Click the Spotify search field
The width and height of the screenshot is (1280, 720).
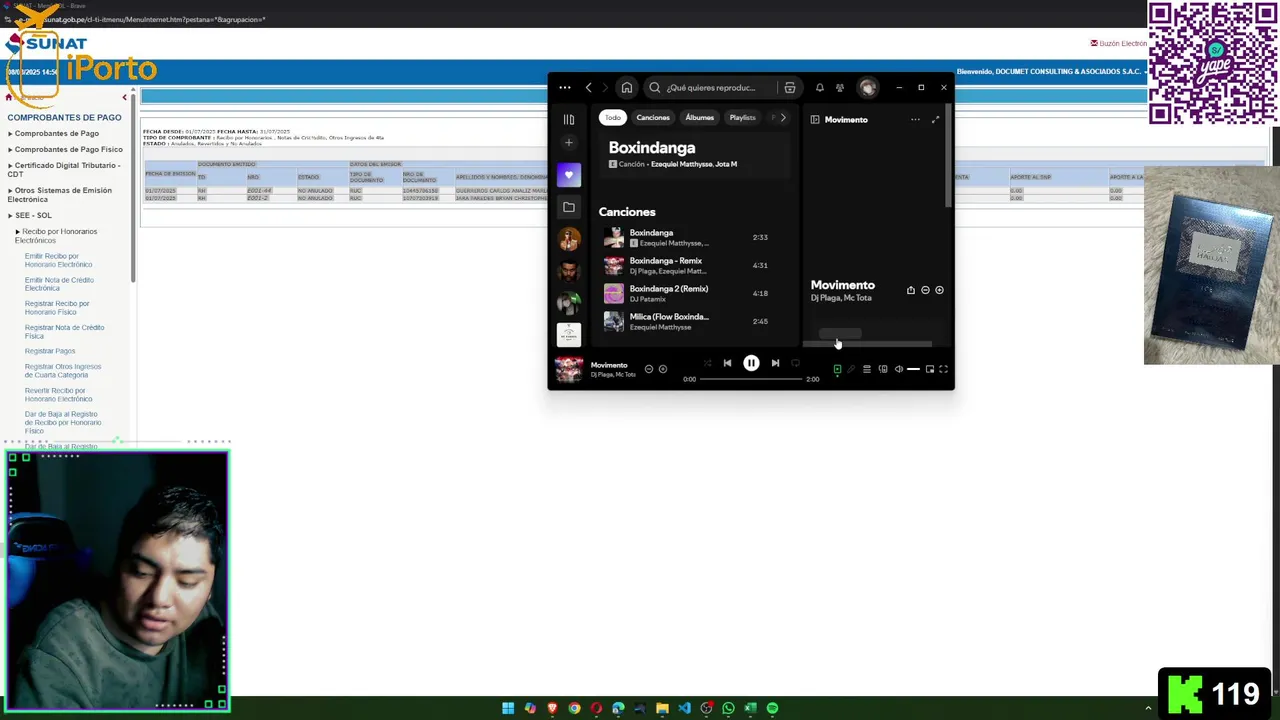pos(712,88)
